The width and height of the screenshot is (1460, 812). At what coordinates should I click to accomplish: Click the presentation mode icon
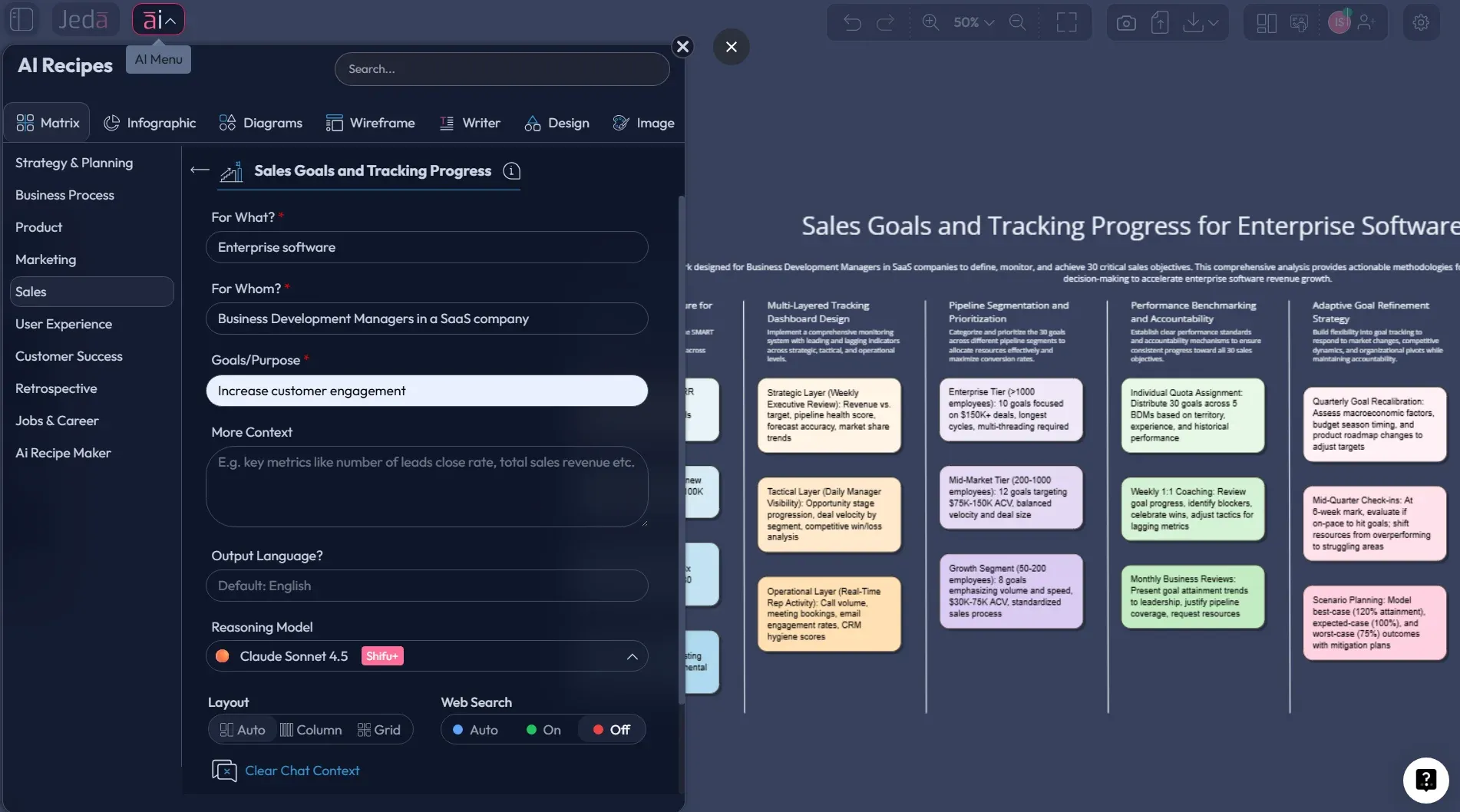click(x=1300, y=22)
